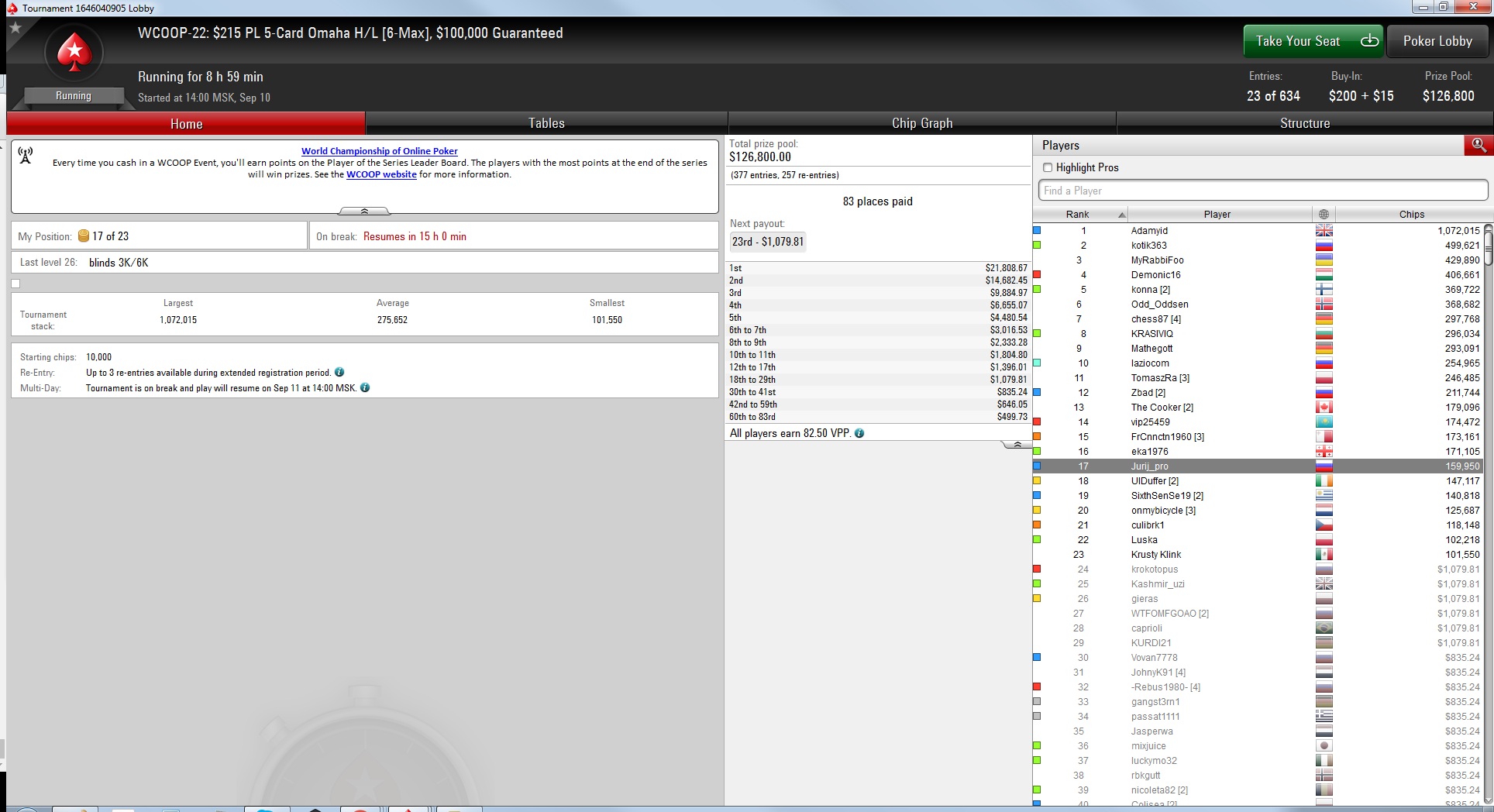Click the Bulgarian flag beside KRASIVIQ
Viewport: 1494px width, 812px height.
(1324, 334)
